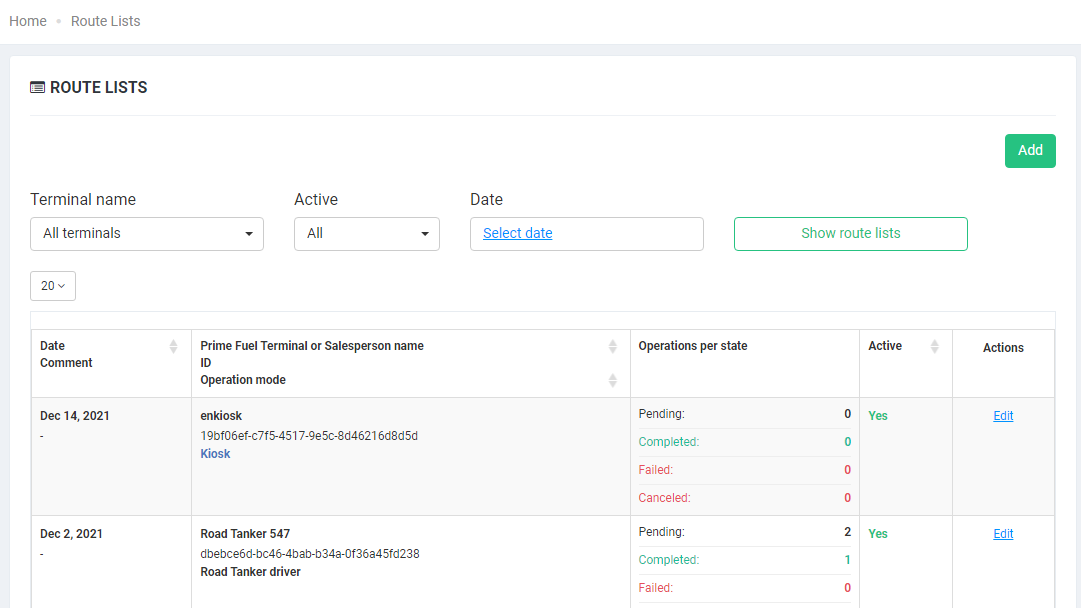Click the Kiosk operation mode link
This screenshot has width=1081, height=608.
(215, 454)
